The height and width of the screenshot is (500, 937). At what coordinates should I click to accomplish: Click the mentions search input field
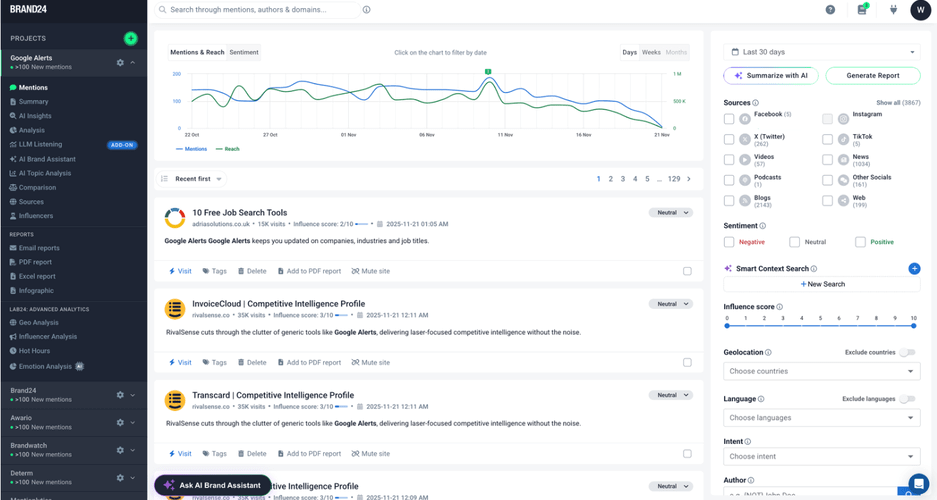(x=258, y=10)
